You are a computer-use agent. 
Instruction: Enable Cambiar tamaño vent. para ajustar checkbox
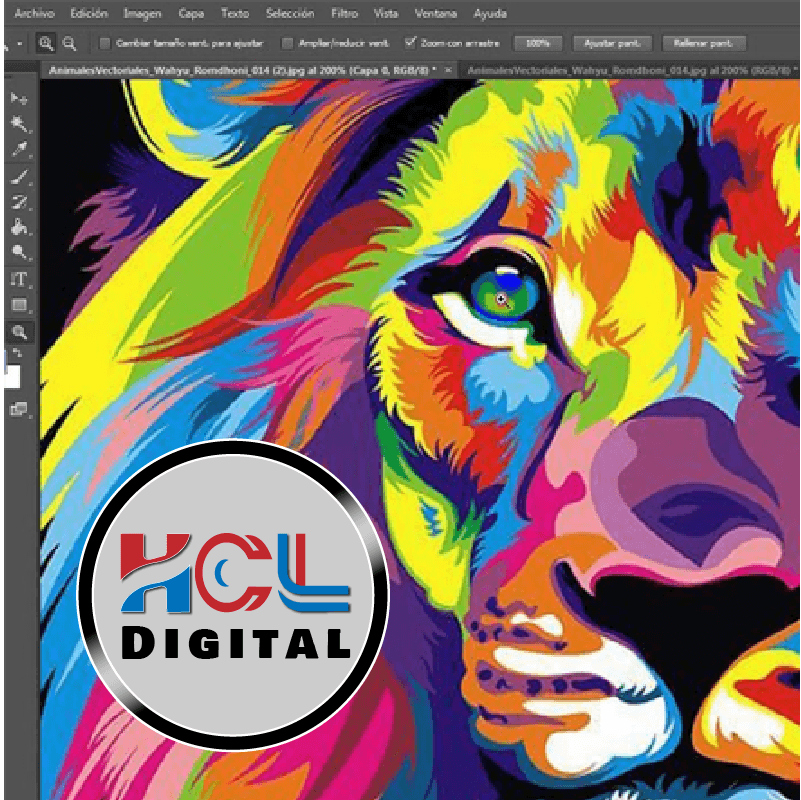click(105, 43)
